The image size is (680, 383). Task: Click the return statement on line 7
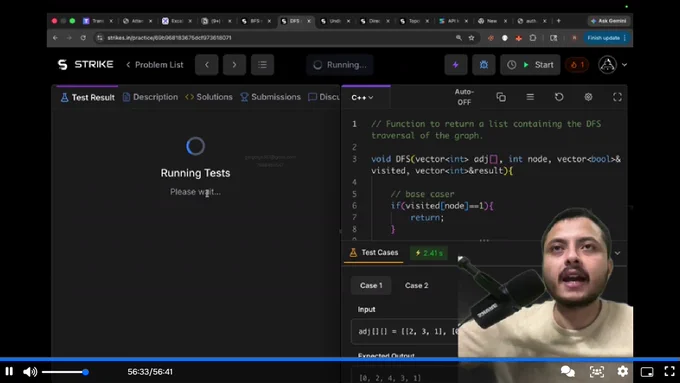[427, 217]
